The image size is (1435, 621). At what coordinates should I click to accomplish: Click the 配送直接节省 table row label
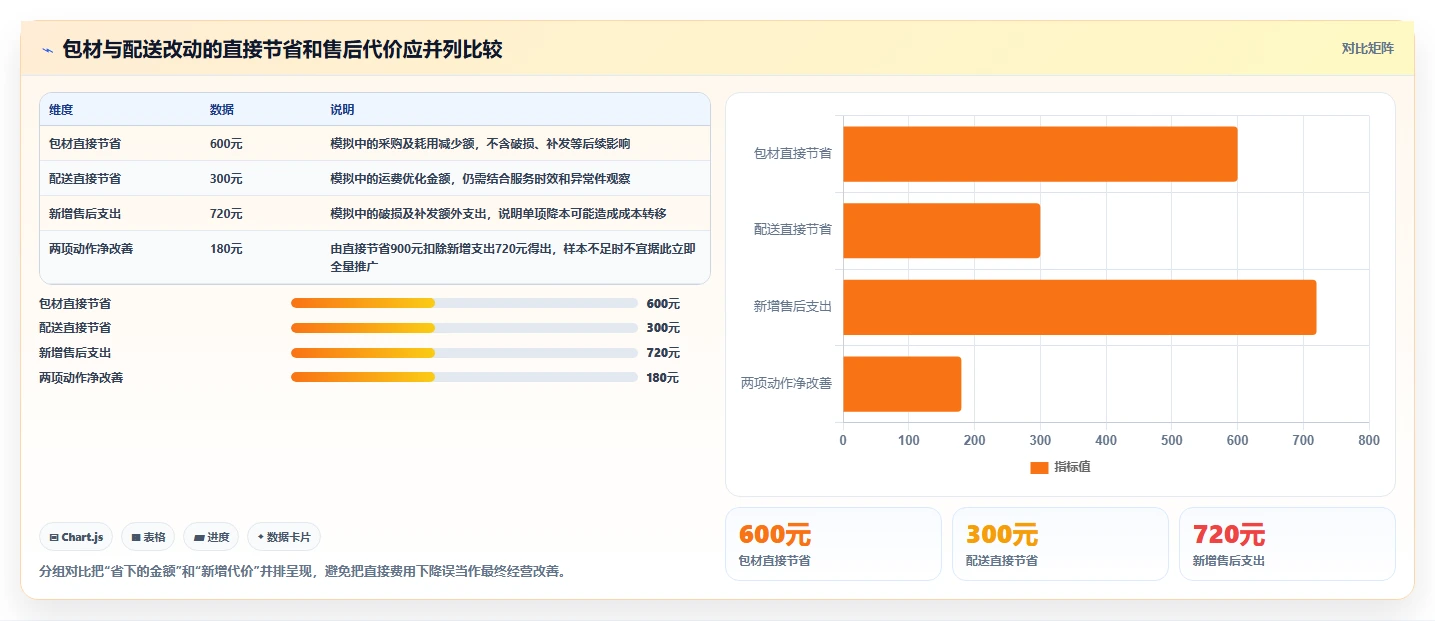pos(85,179)
